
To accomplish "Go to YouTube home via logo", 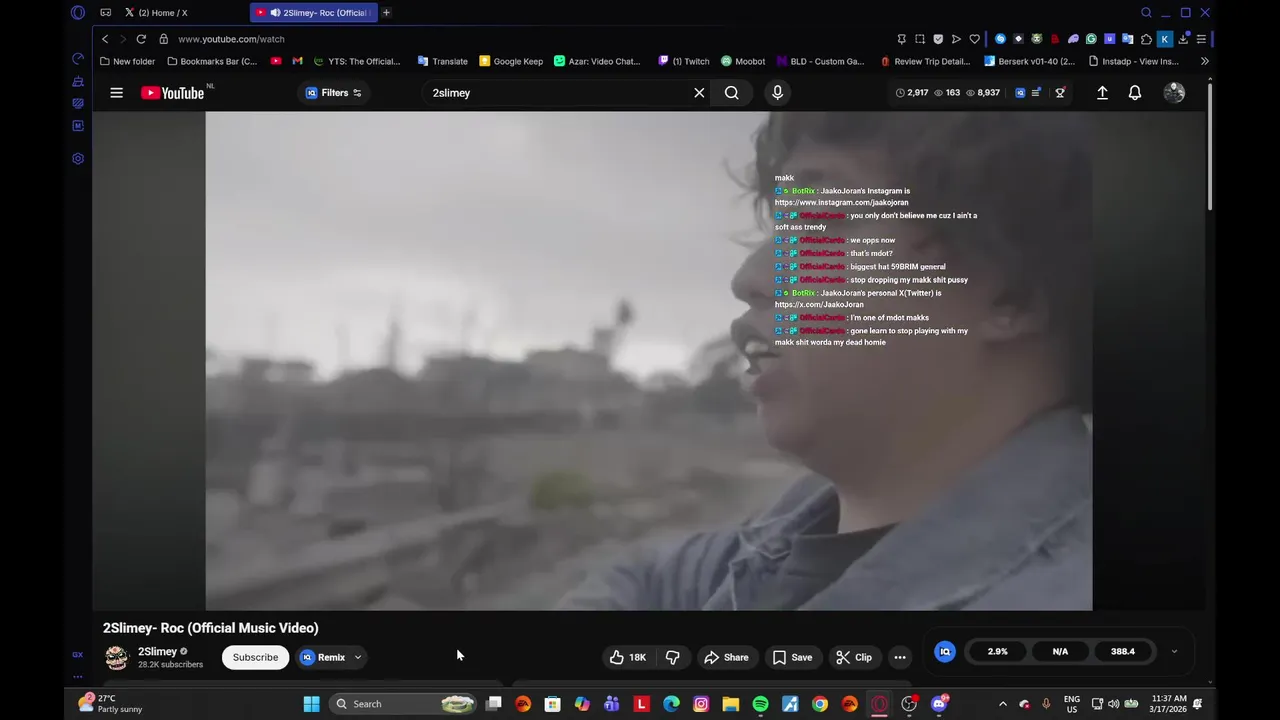I will click(172, 93).
